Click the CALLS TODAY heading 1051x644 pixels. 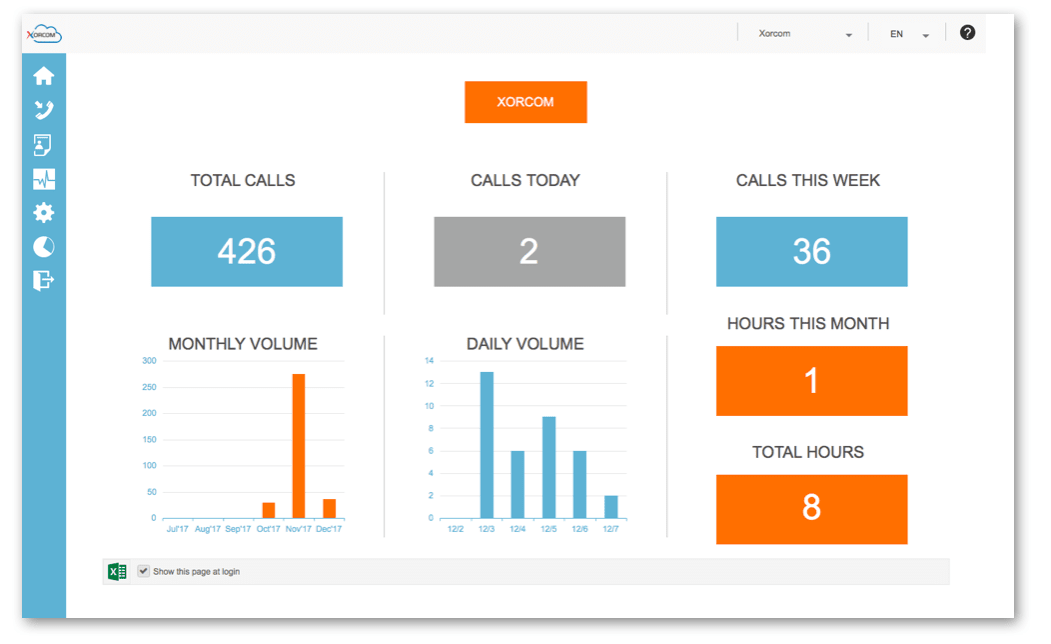[x=526, y=180]
